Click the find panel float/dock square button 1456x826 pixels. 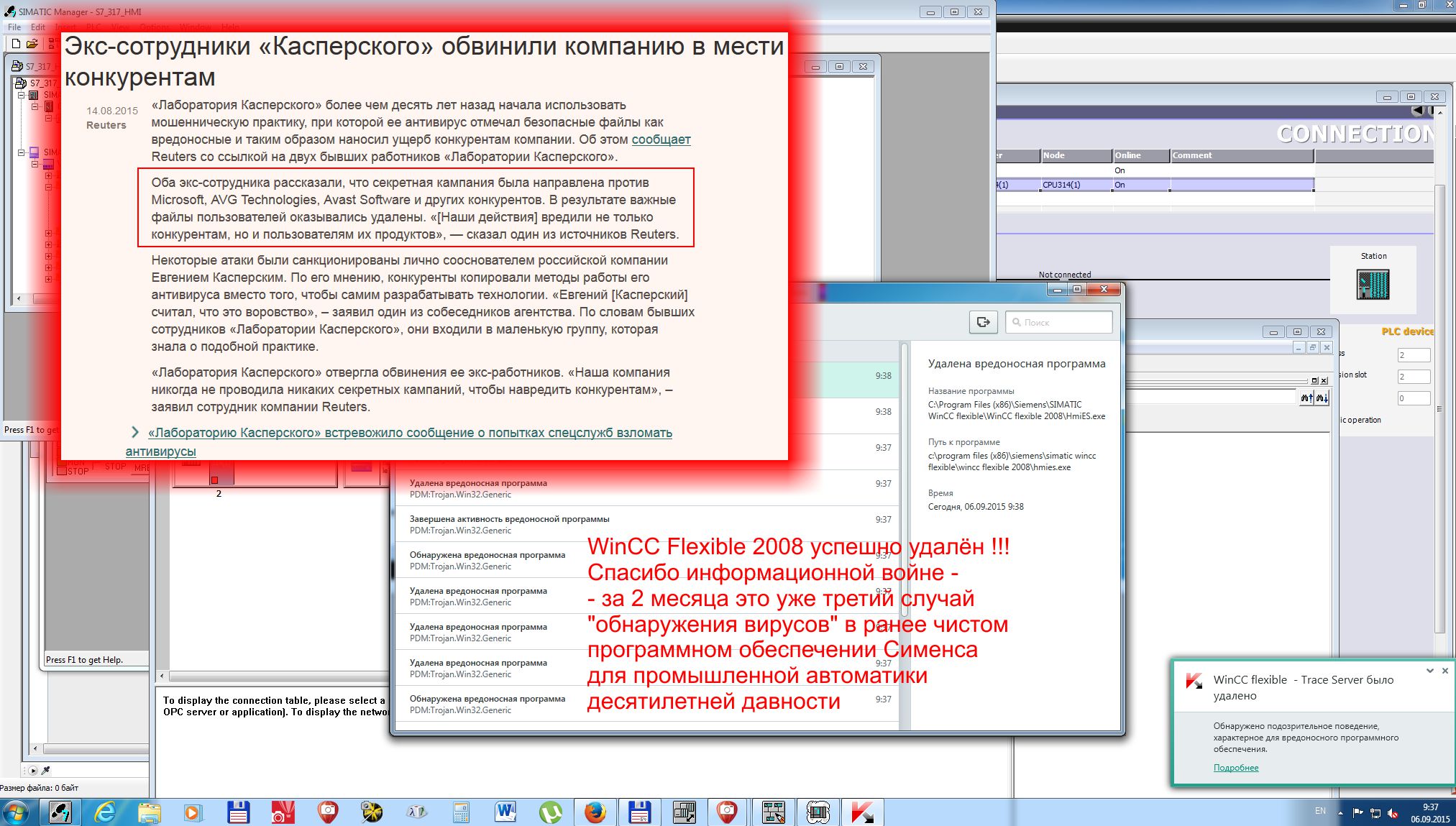pyautogui.click(x=1315, y=381)
